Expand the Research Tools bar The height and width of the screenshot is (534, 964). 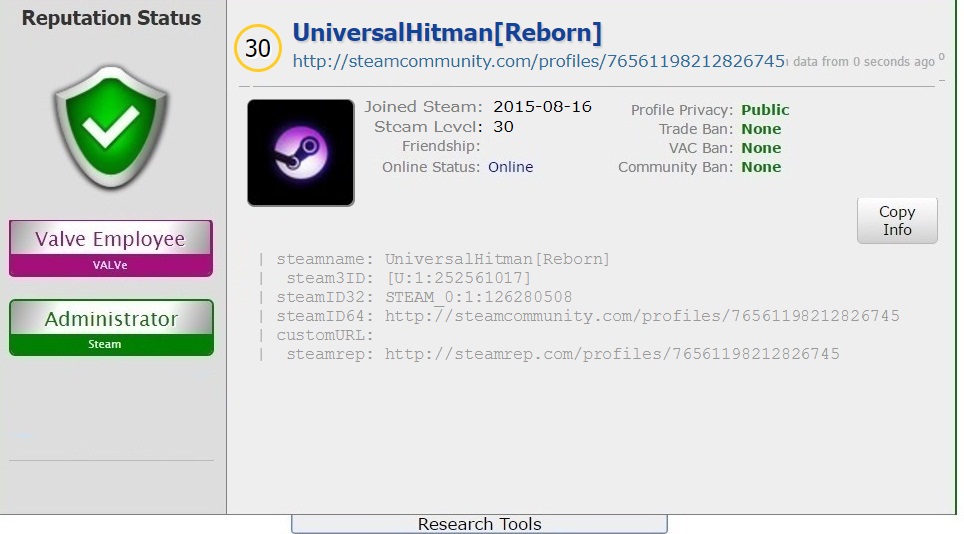pyautogui.click(x=479, y=524)
